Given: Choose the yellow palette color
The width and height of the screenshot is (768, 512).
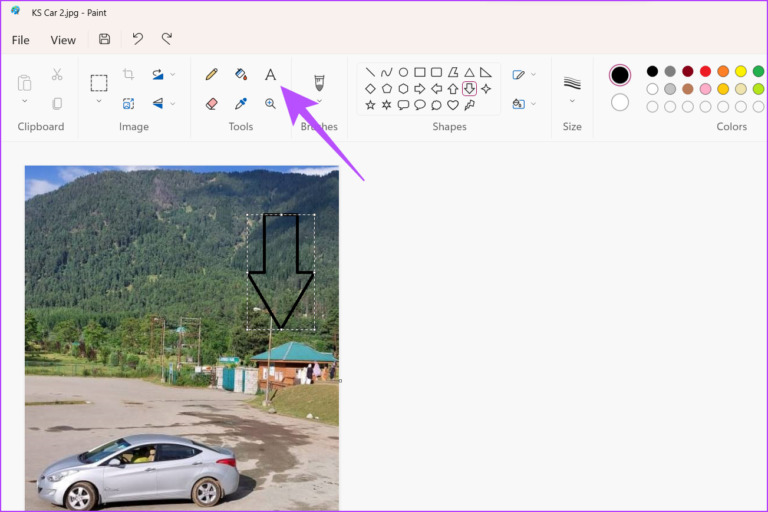Looking at the screenshot, I should point(741,72).
